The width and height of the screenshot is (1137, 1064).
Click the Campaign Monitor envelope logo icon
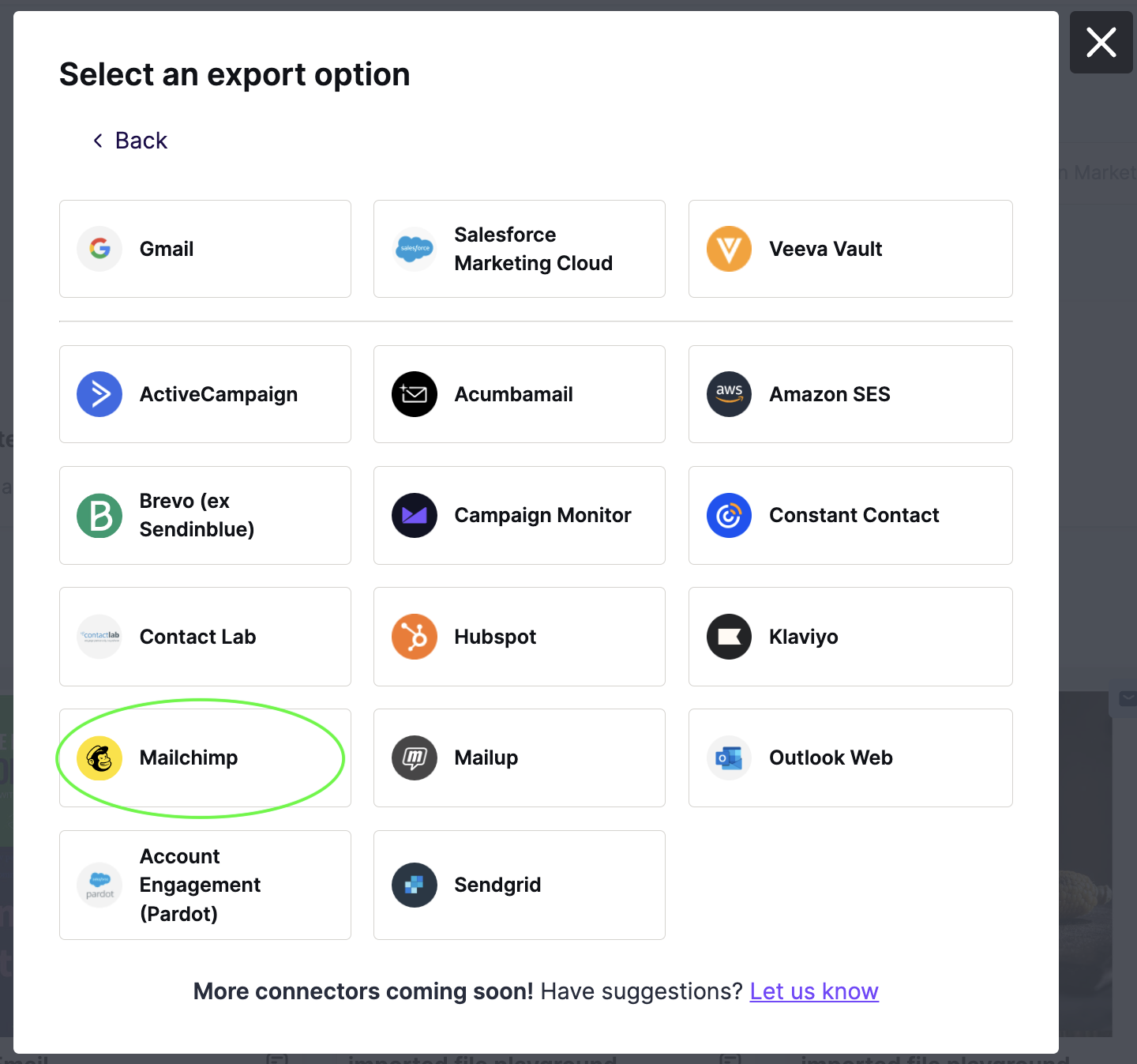click(x=415, y=516)
